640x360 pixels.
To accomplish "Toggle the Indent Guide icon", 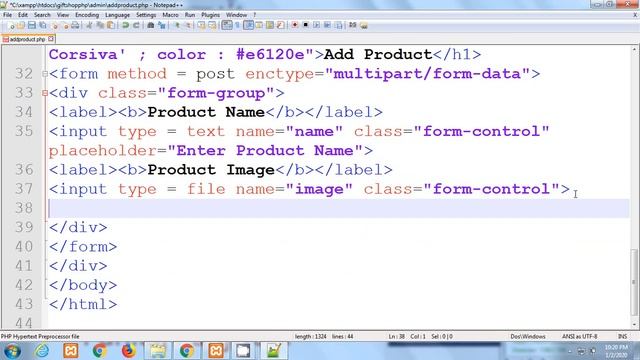I will tap(248, 25).
